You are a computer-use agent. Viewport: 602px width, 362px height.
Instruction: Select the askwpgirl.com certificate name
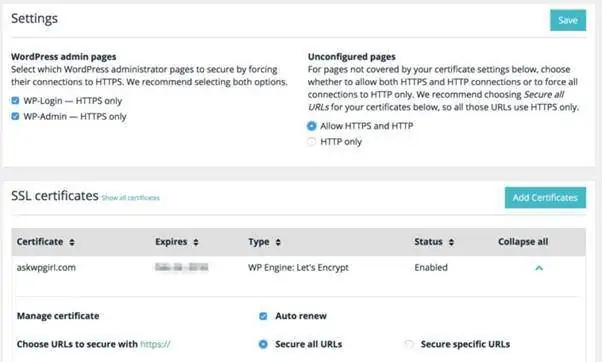(x=46, y=268)
